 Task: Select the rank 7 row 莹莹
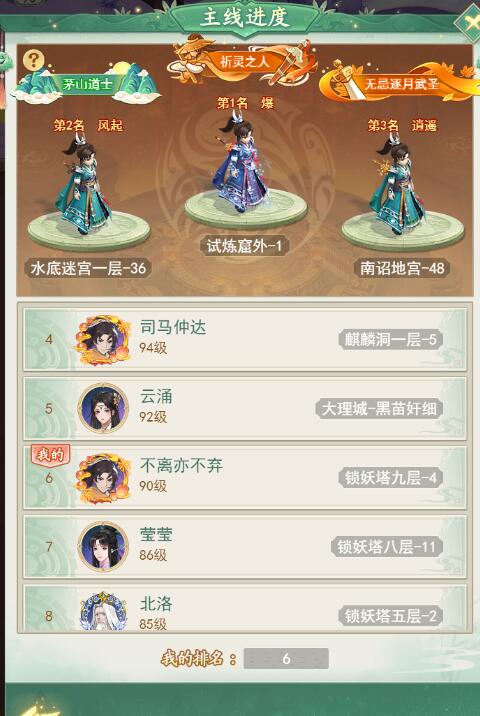point(245,547)
